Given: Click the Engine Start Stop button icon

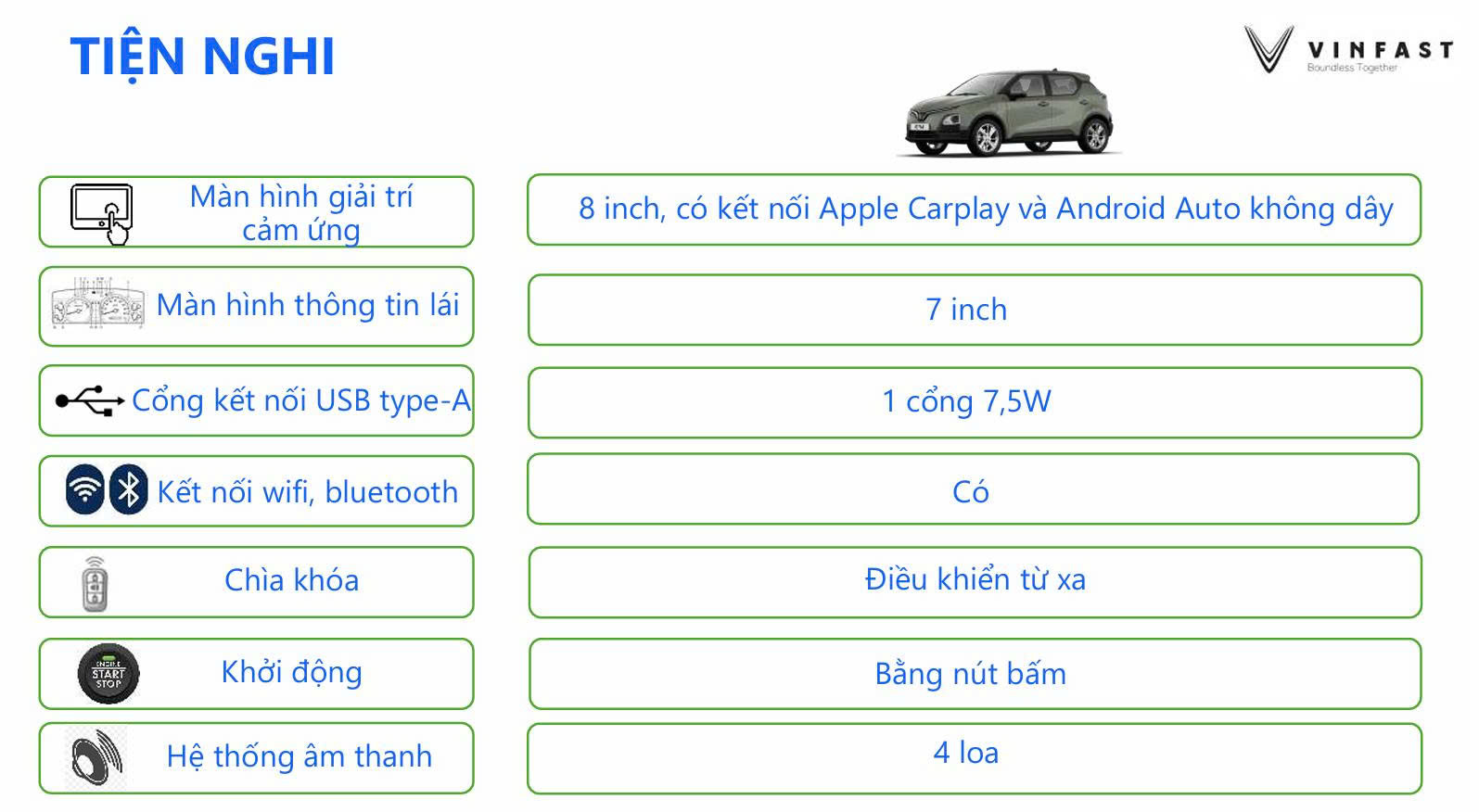Looking at the screenshot, I should pyautogui.click(x=108, y=674).
